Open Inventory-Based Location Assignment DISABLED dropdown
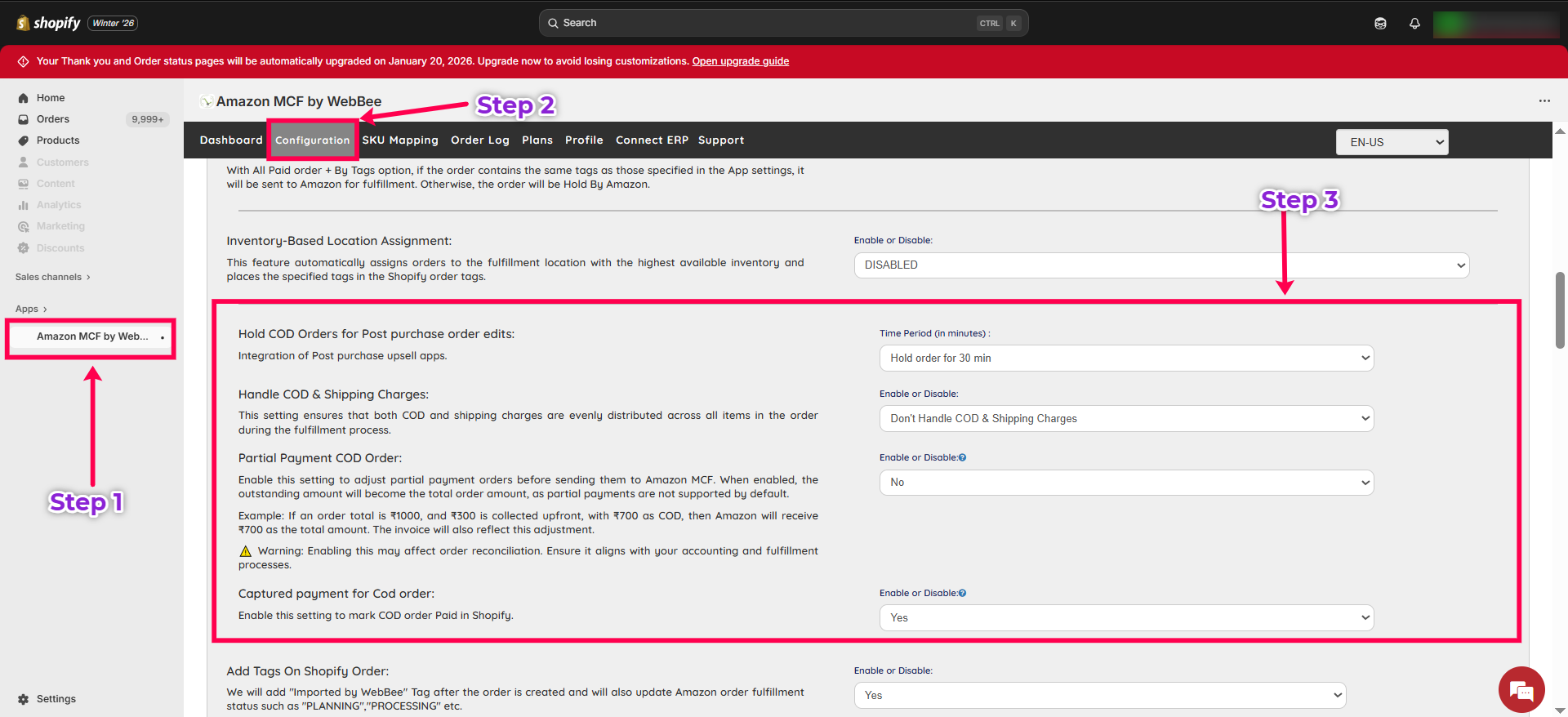The height and width of the screenshot is (717, 1568). pos(1160,265)
